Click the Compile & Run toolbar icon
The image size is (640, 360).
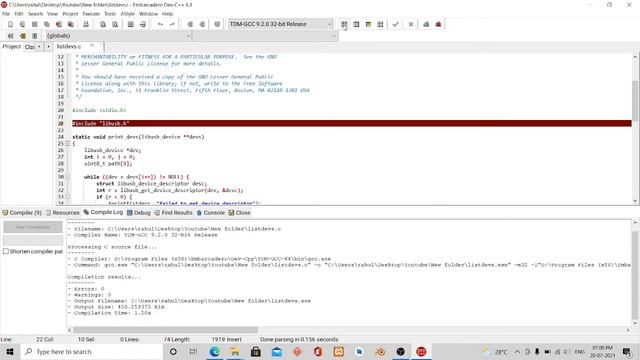point(368,24)
